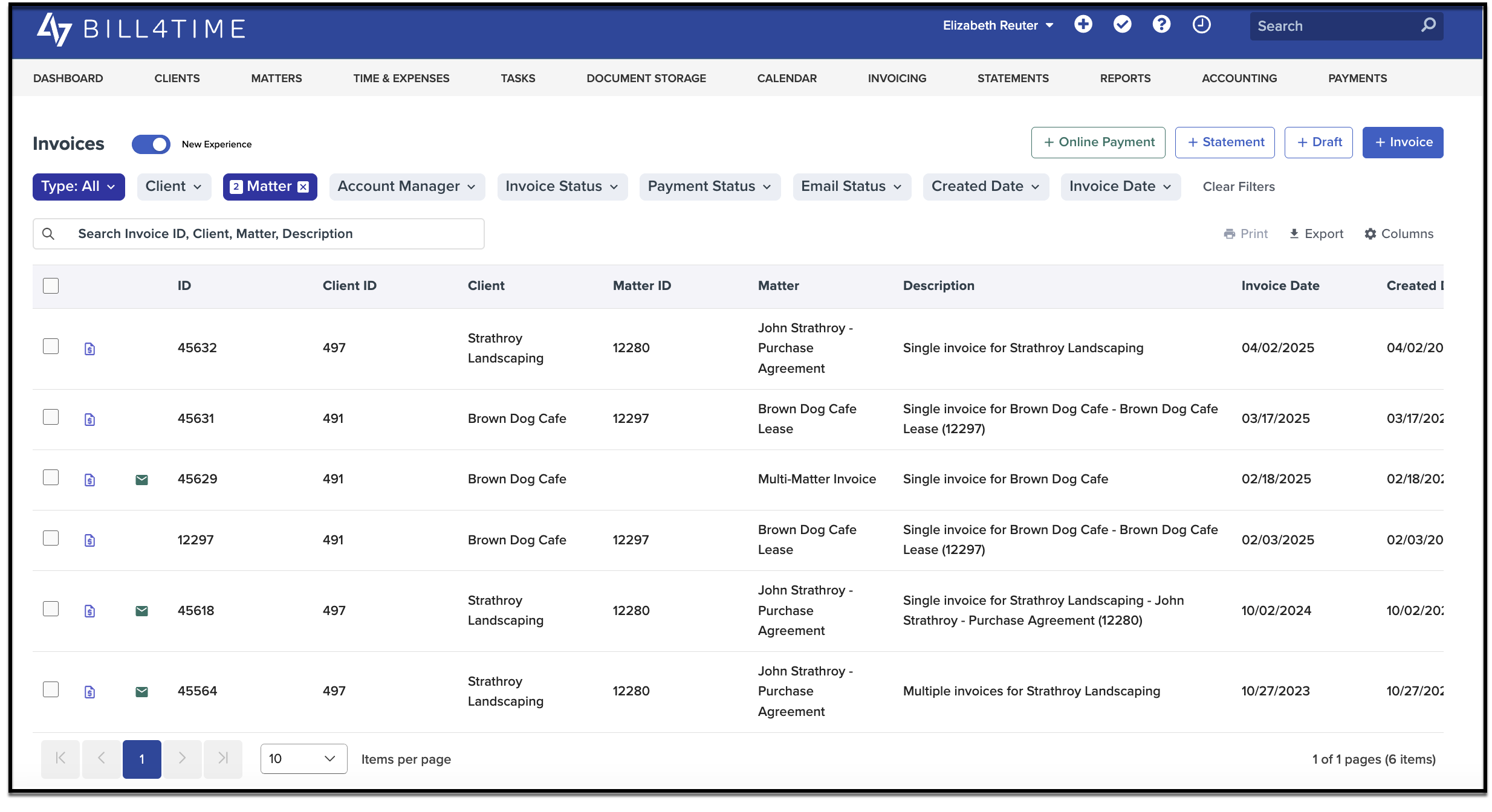The height and width of the screenshot is (812, 1492).
Task: Click the magnifier icon in global search
Action: tap(1428, 25)
